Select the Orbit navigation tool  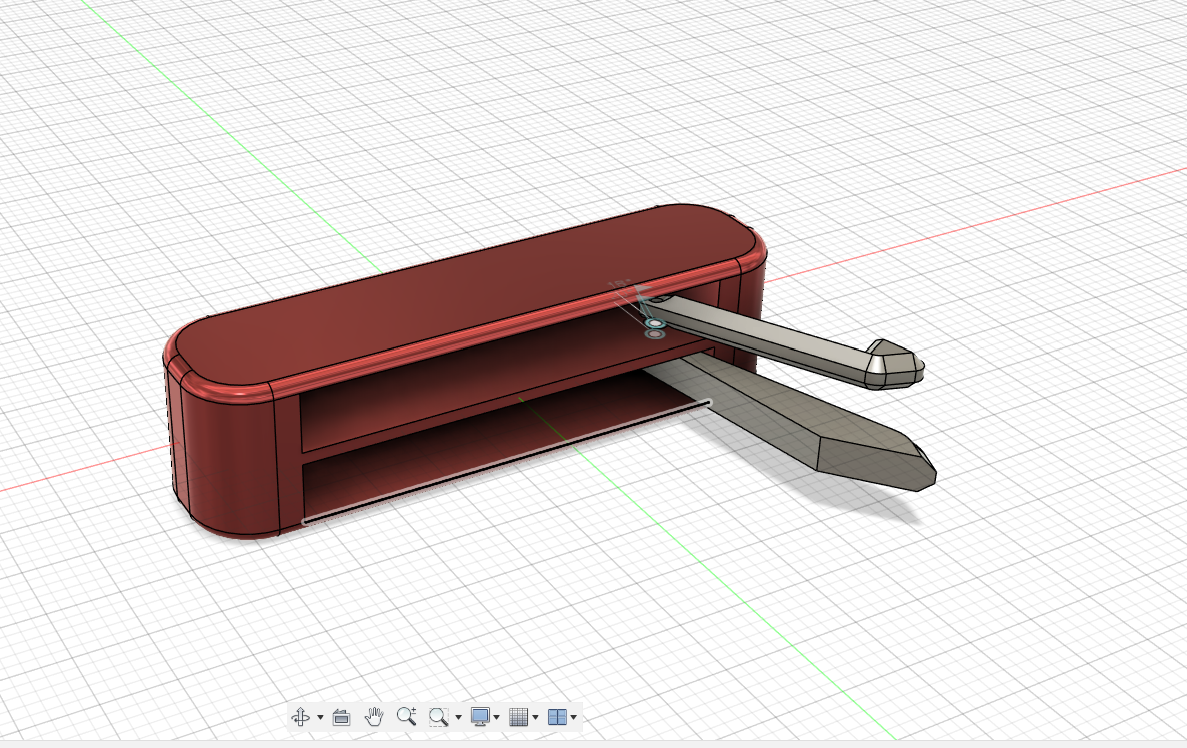coord(301,716)
